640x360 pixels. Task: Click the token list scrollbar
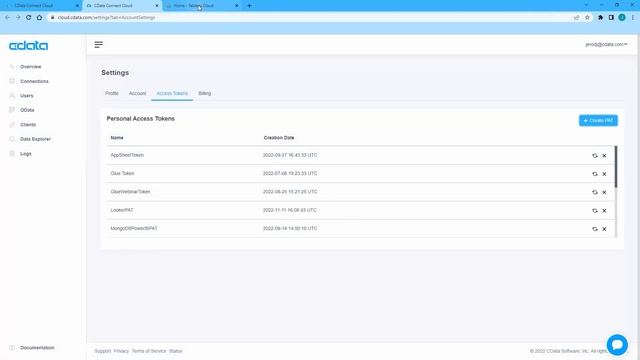[x=616, y=167]
